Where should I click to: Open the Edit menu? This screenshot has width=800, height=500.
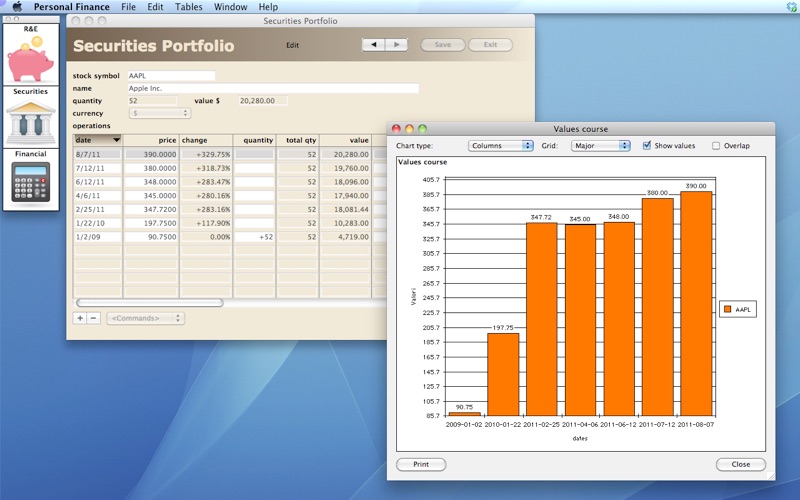[x=155, y=7]
